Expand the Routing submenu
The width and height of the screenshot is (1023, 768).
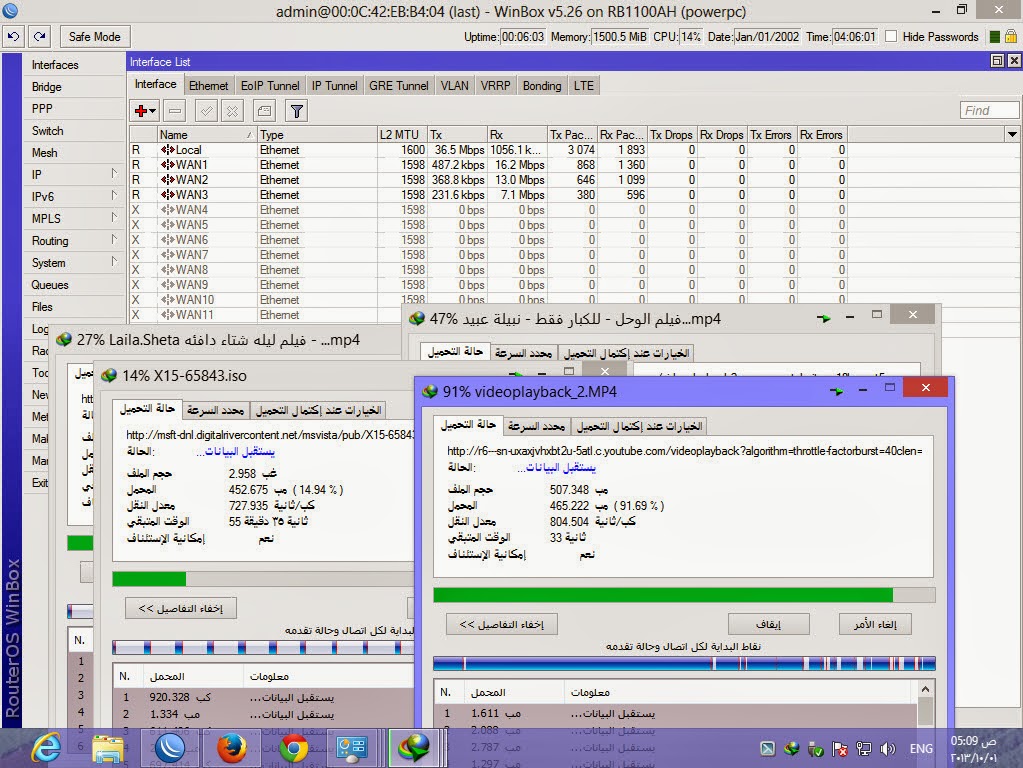point(114,240)
